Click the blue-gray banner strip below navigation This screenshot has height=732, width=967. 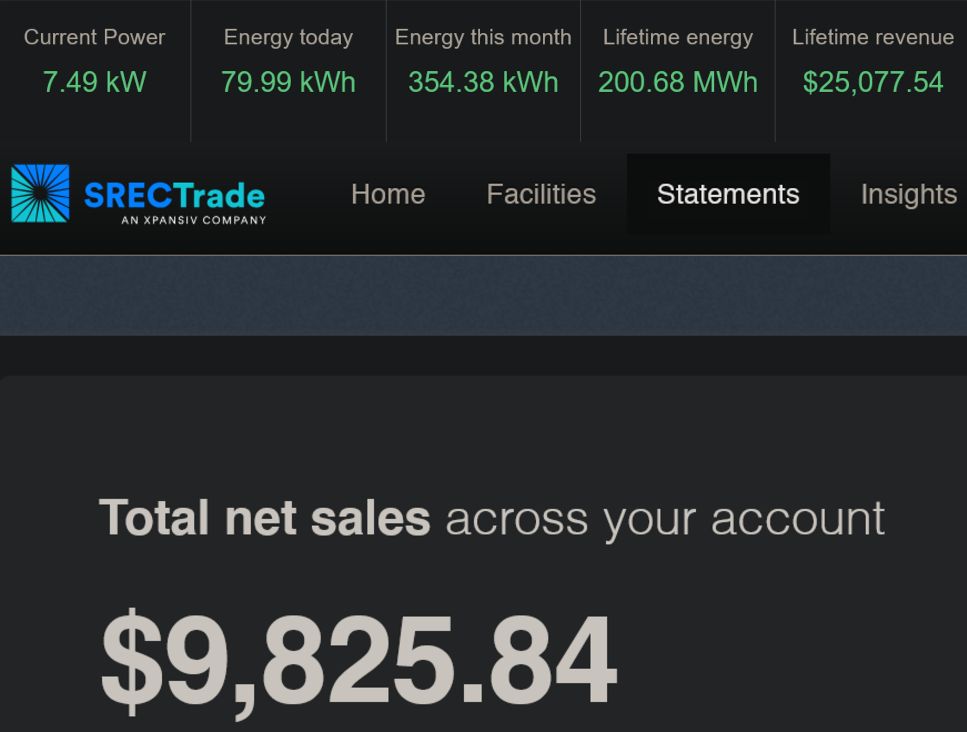pos(483,296)
